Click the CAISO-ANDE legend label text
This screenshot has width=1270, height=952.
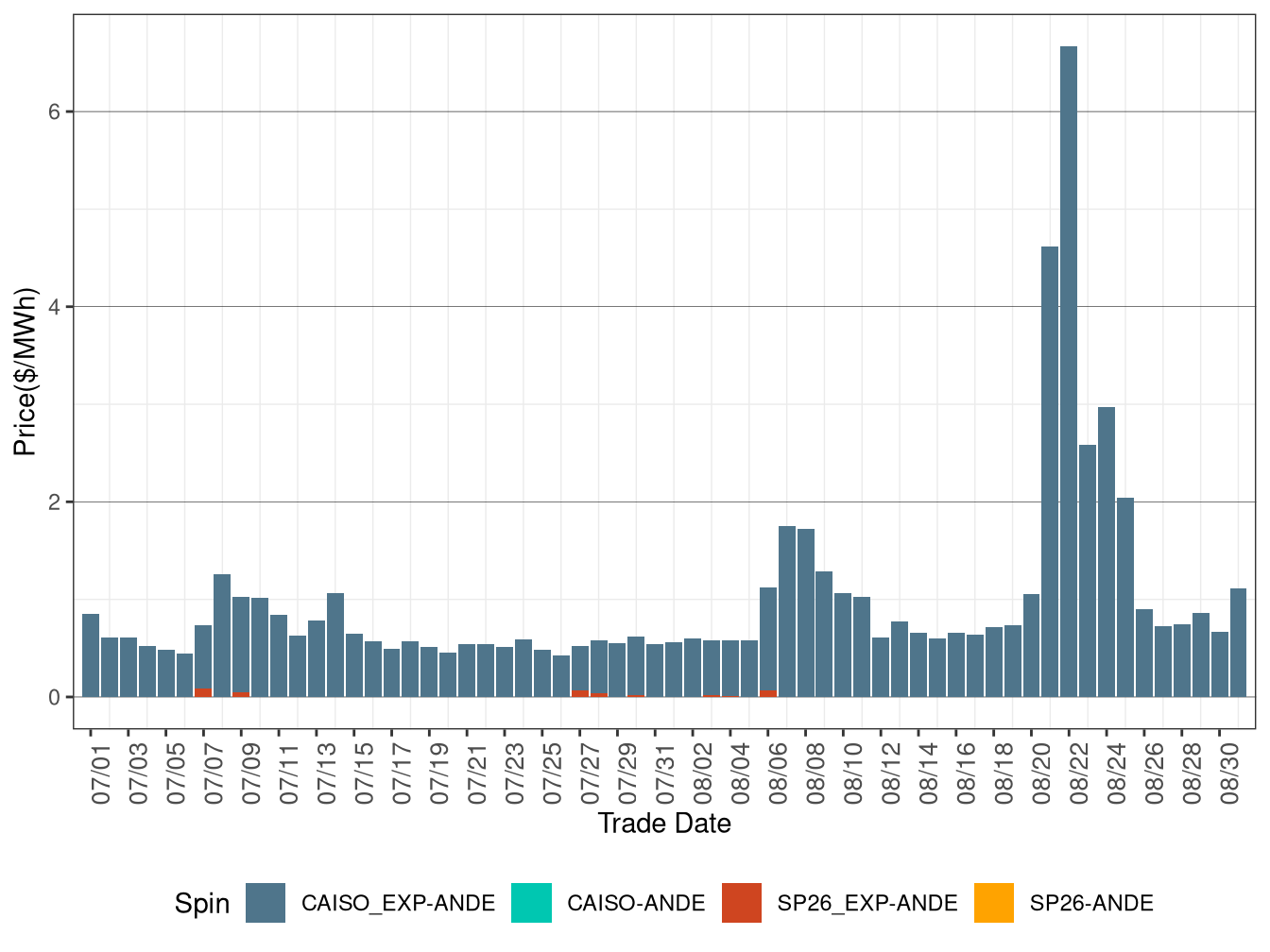coord(636,904)
